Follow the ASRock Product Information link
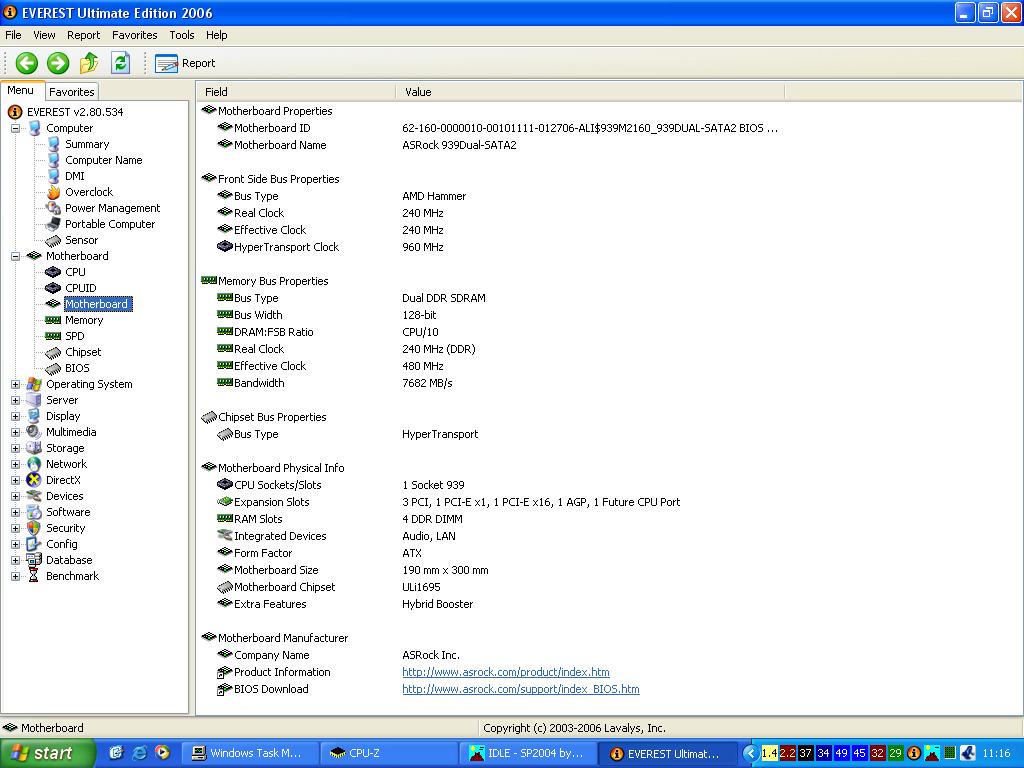This screenshot has width=1024, height=768. [505, 672]
